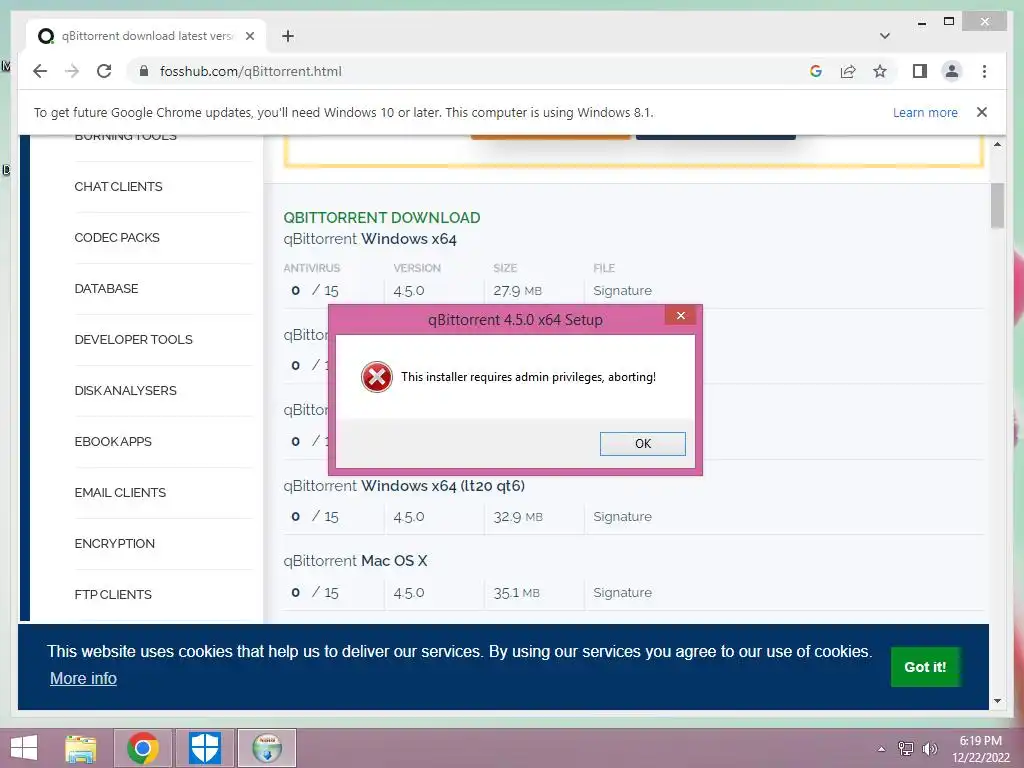The width and height of the screenshot is (1024, 768).
Task: Click OK in the Setup dialog
Action: (643, 443)
